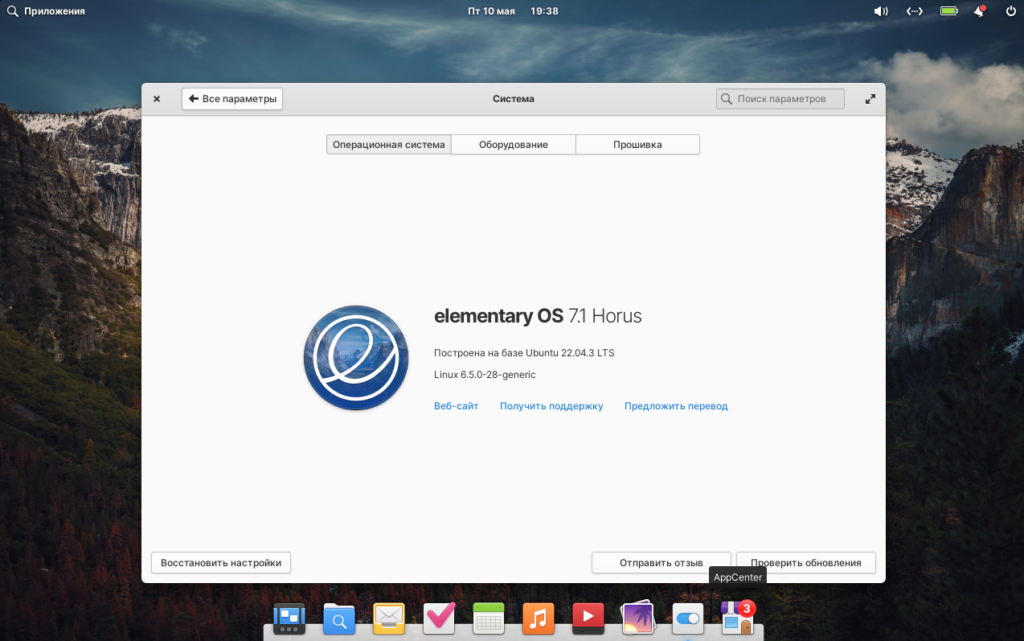The image size is (1024, 641).
Task: Click System Settings toggle icon in dock
Action: [688, 619]
